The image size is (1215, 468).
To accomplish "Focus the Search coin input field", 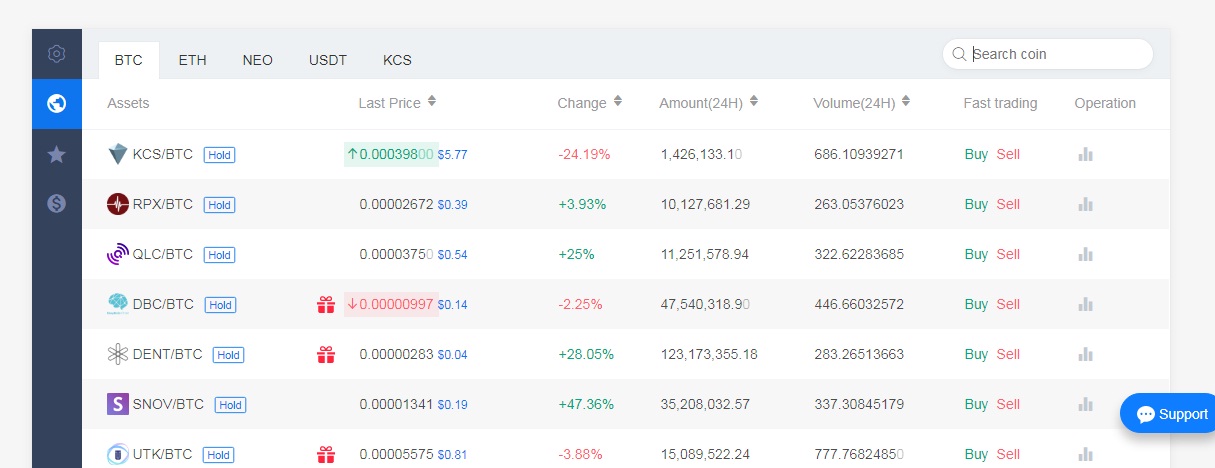I will coord(1048,54).
